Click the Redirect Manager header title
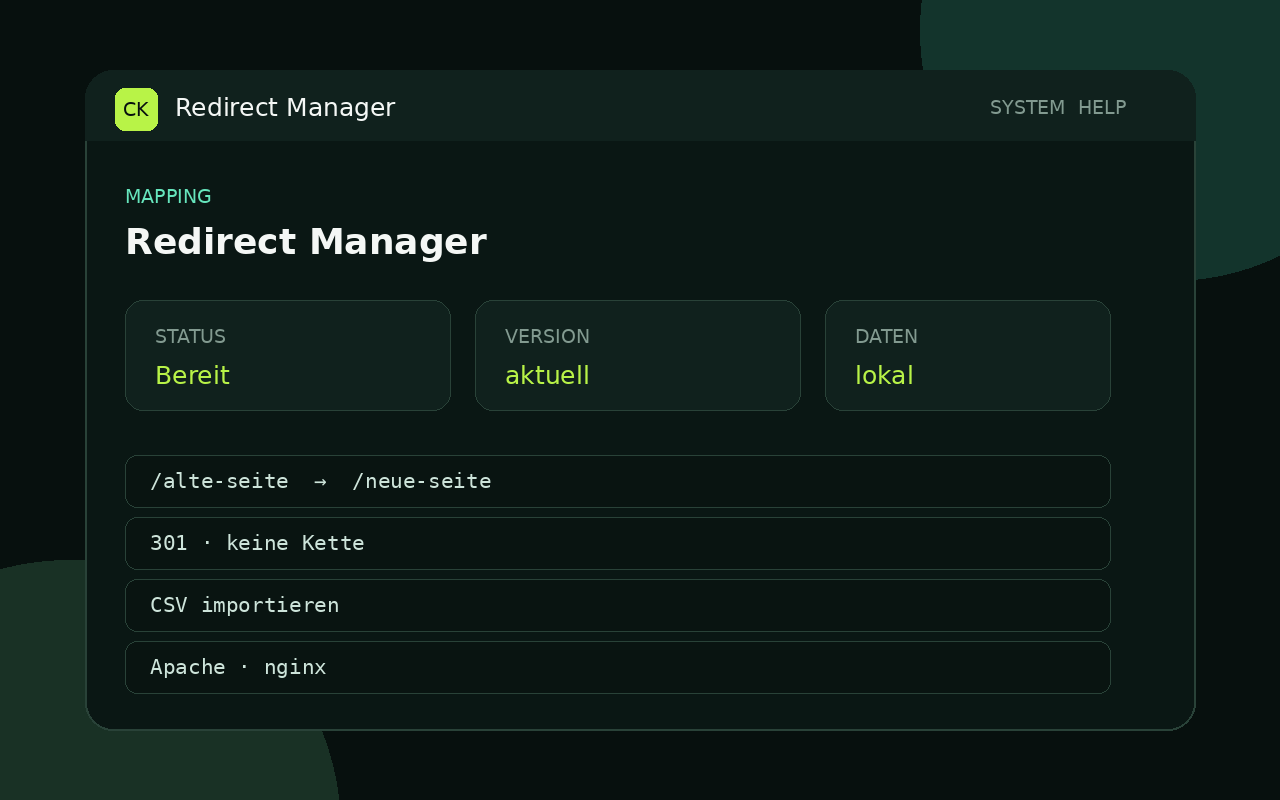The image size is (1280, 800). tap(285, 108)
